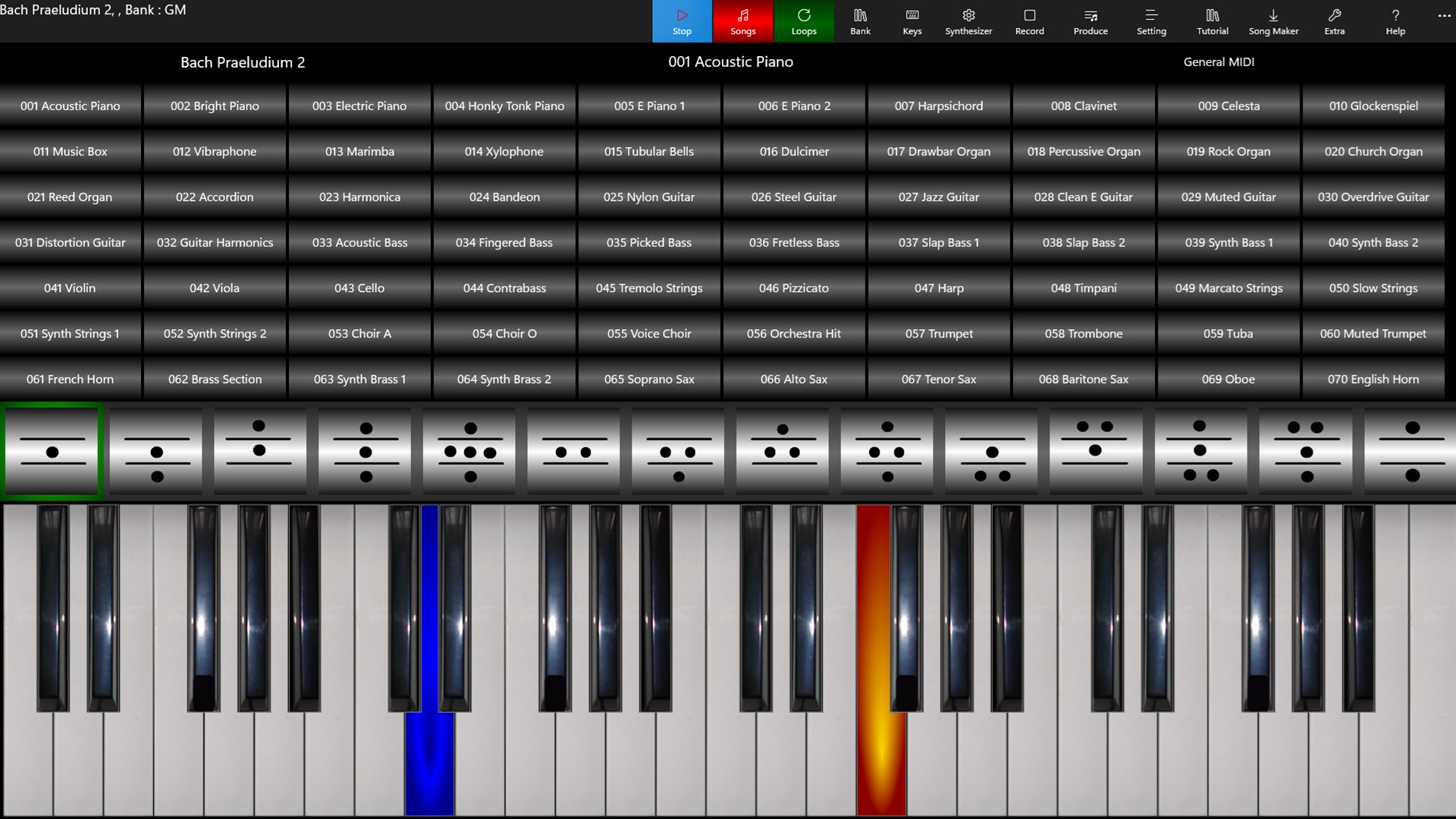This screenshot has height=819, width=1456.
Task: Toggle the Songs panel
Action: click(742, 21)
